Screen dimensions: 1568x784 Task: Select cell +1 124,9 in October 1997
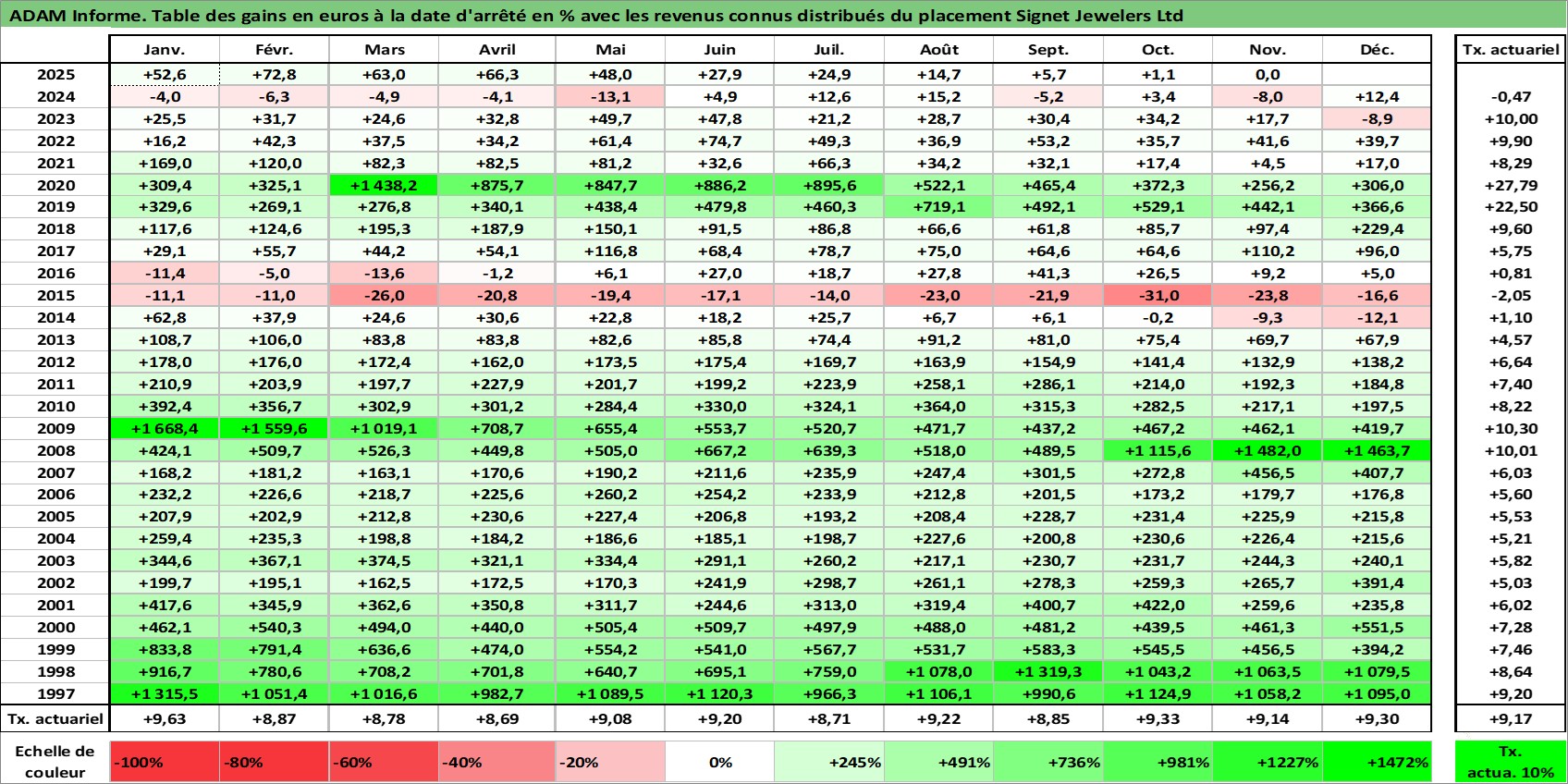click(1158, 694)
